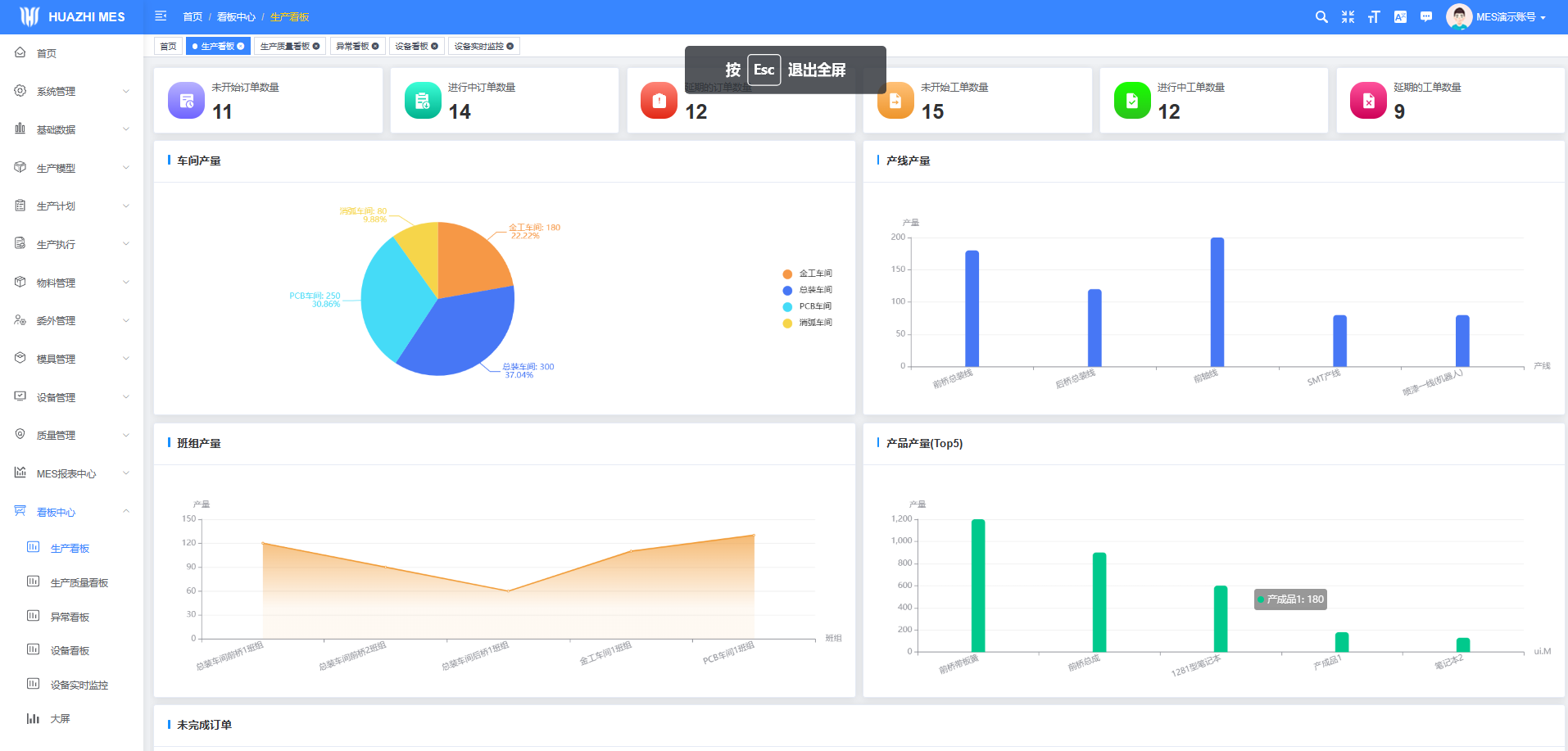Screen dimensions: 1568x751
Task: Close the 设备实时监控 tab
Action: coord(510,47)
